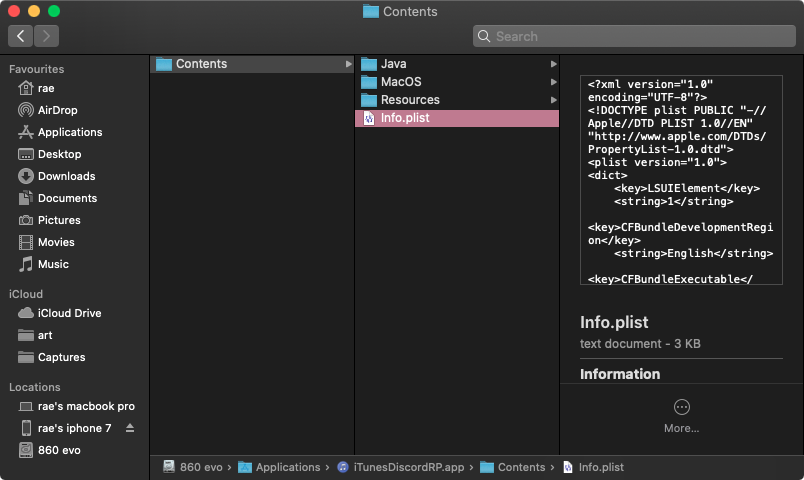Open the 860 evo drive in sidebar
Viewport: 804px width, 480px height.
tap(49, 450)
